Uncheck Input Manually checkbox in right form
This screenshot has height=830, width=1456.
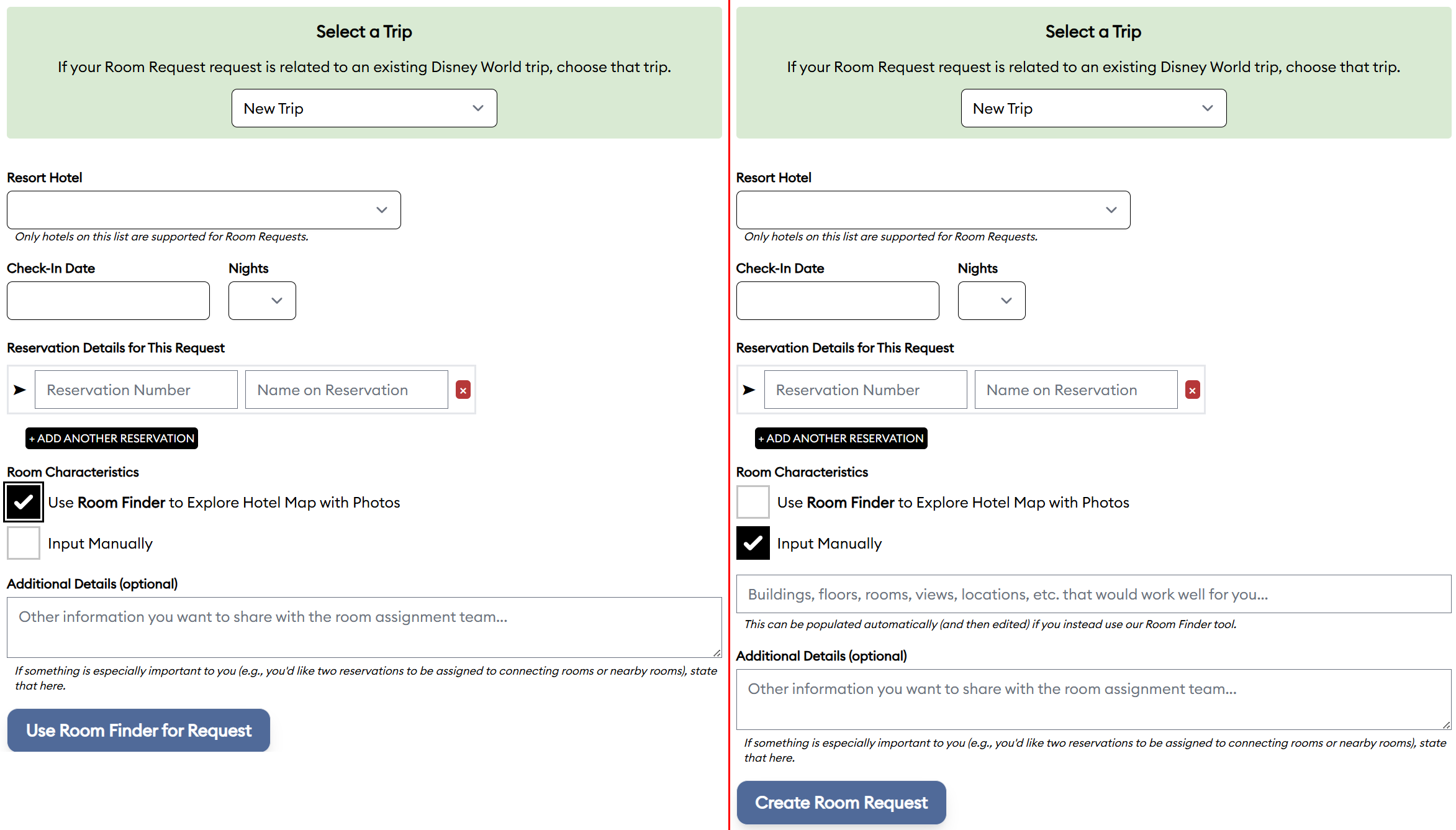753,543
